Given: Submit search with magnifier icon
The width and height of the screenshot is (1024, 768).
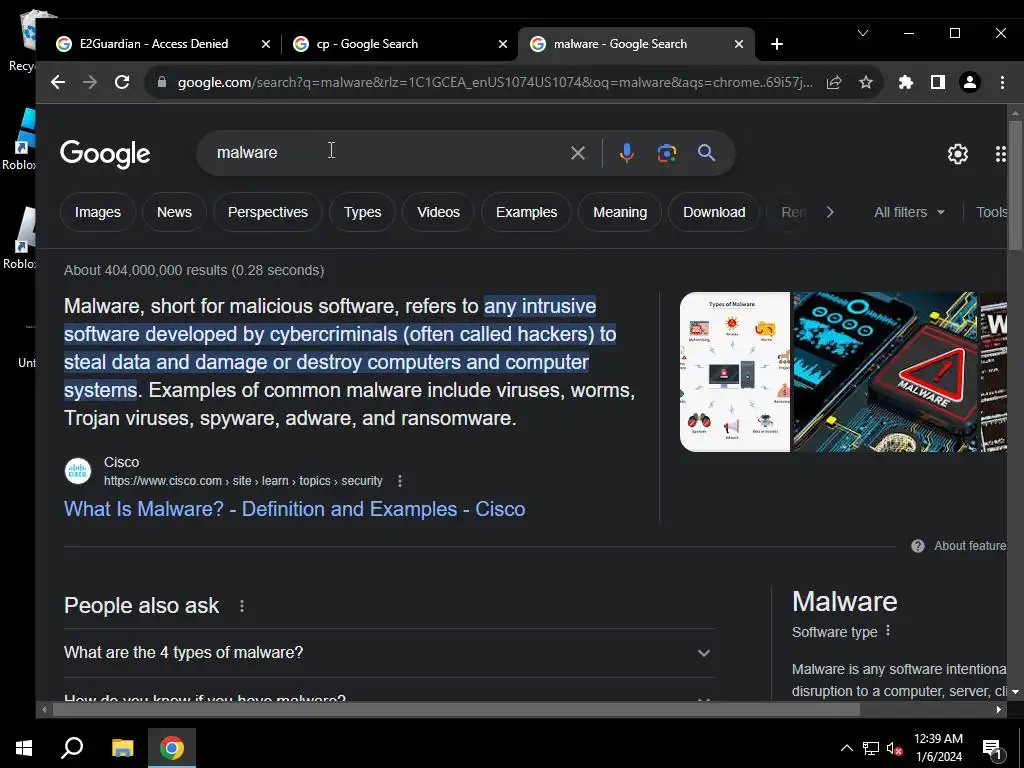Looking at the screenshot, I should (707, 153).
